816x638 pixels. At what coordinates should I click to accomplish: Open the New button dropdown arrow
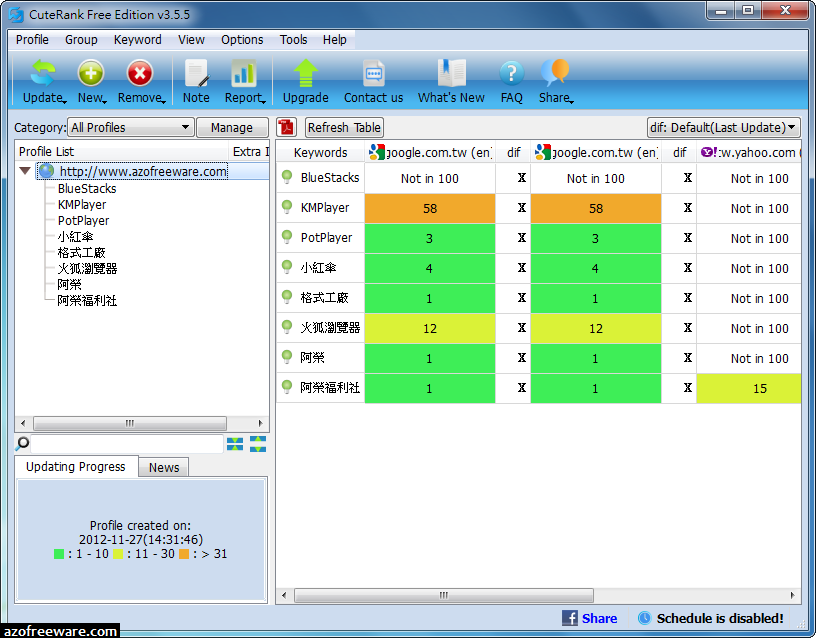(105, 102)
